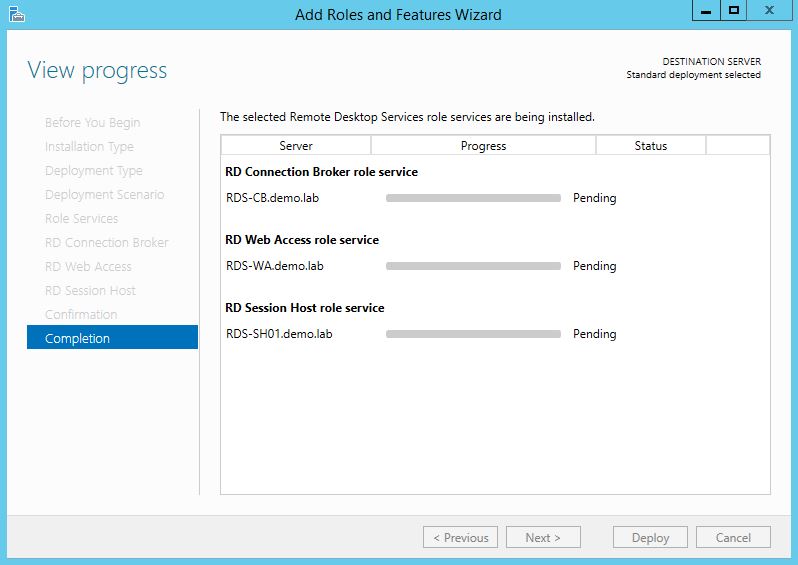
Task: Maximize the wizard window
Action: (734, 10)
